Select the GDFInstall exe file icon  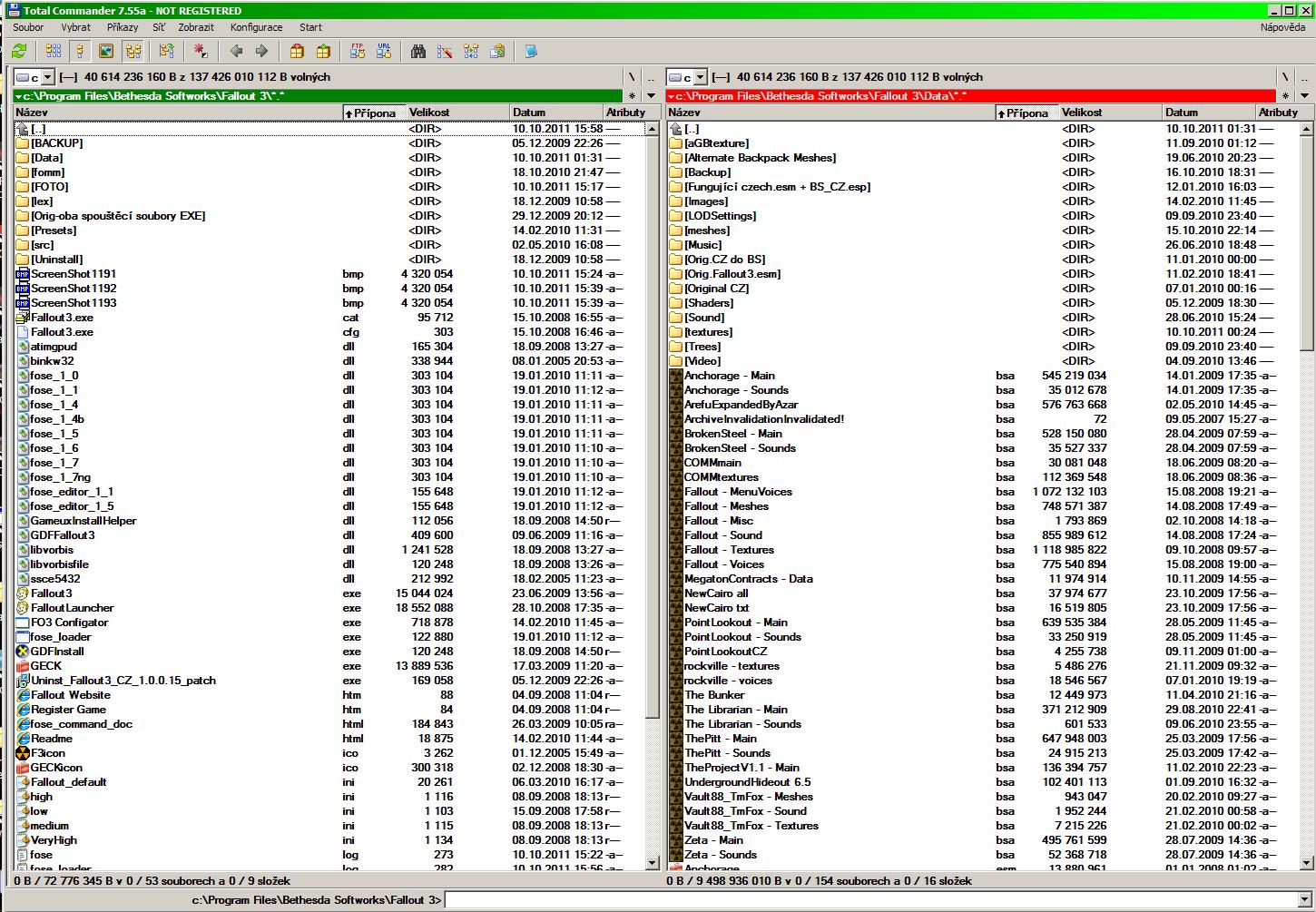[23, 652]
